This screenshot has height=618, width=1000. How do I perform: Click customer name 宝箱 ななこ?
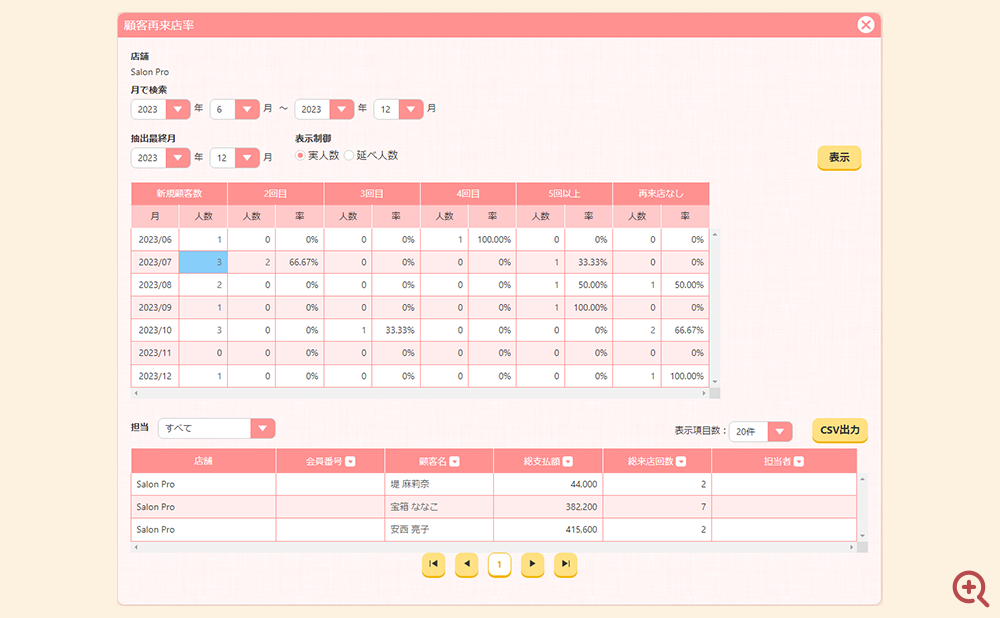click(415, 507)
